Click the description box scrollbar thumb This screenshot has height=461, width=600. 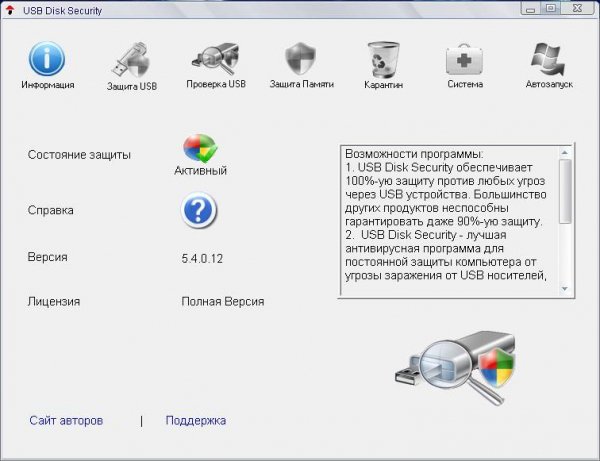[x=565, y=191]
